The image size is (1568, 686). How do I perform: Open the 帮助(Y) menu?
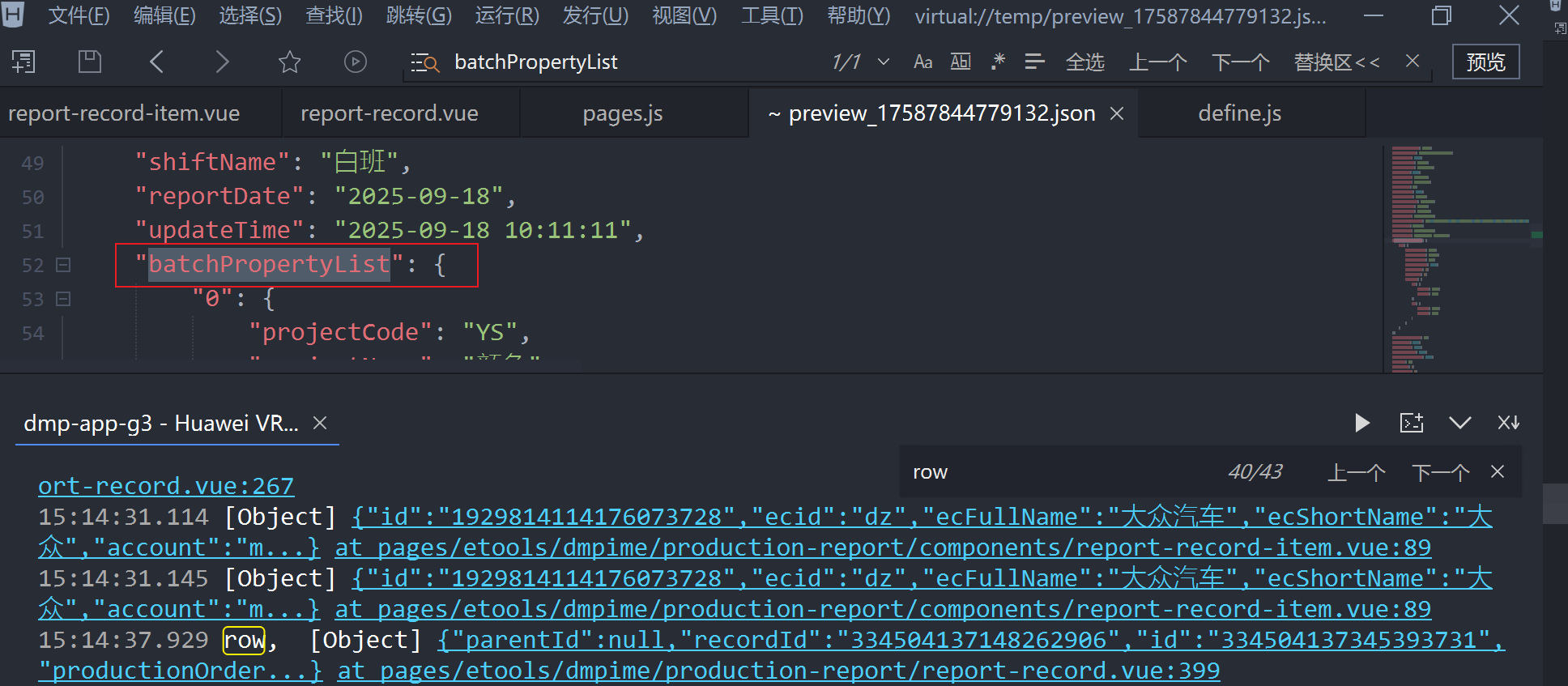859,15
